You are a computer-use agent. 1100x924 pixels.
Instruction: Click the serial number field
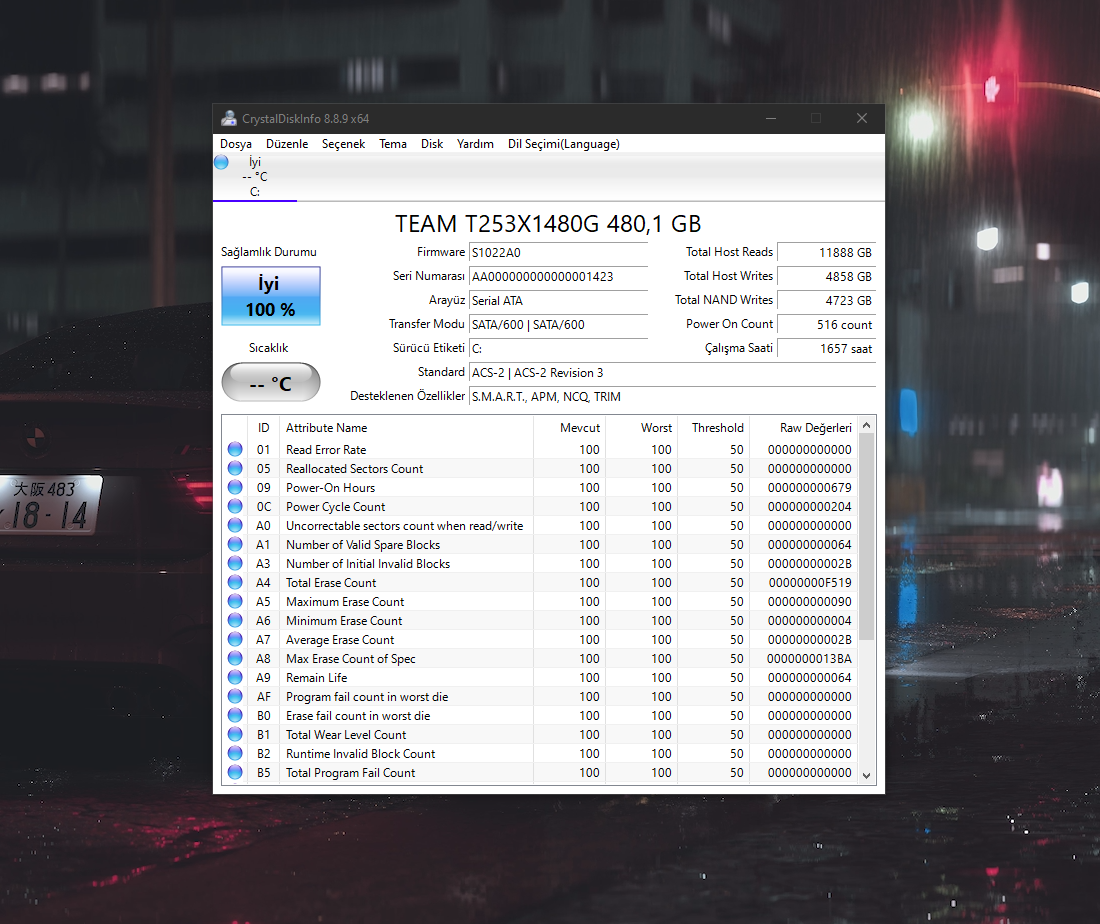point(558,276)
